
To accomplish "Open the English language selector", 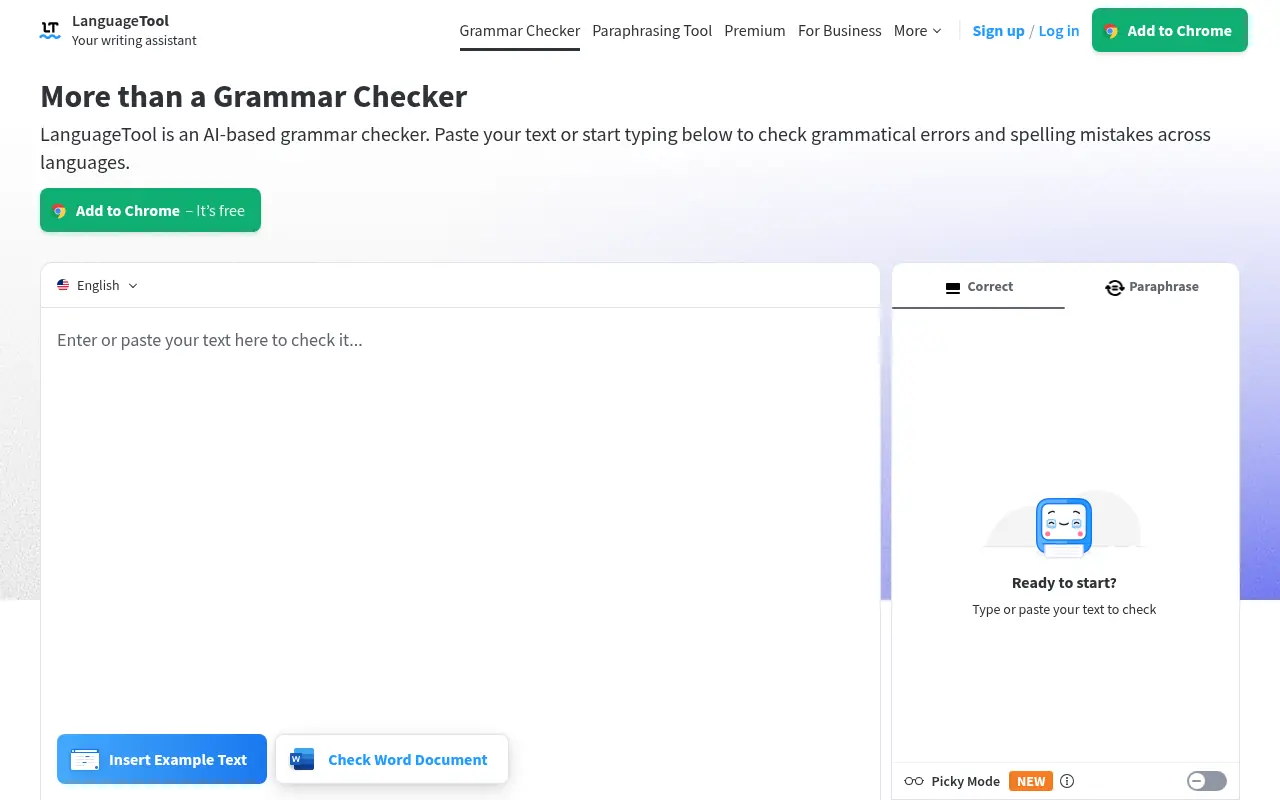I will tap(97, 285).
